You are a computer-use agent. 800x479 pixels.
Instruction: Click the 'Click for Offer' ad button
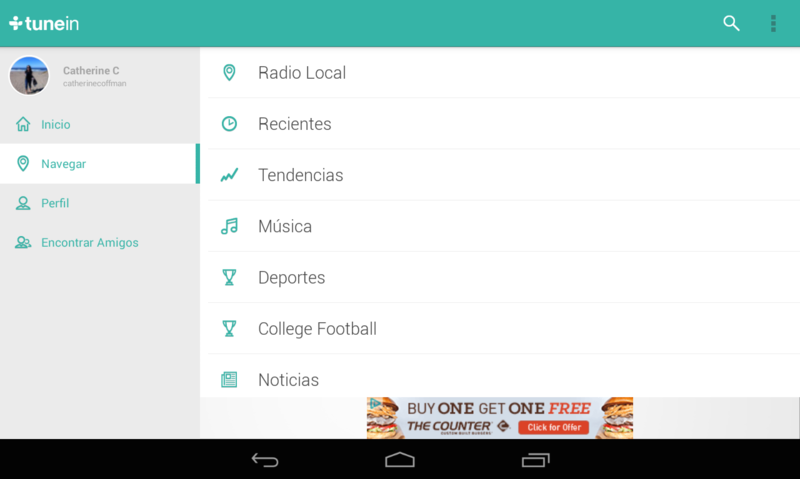click(x=554, y=427)
